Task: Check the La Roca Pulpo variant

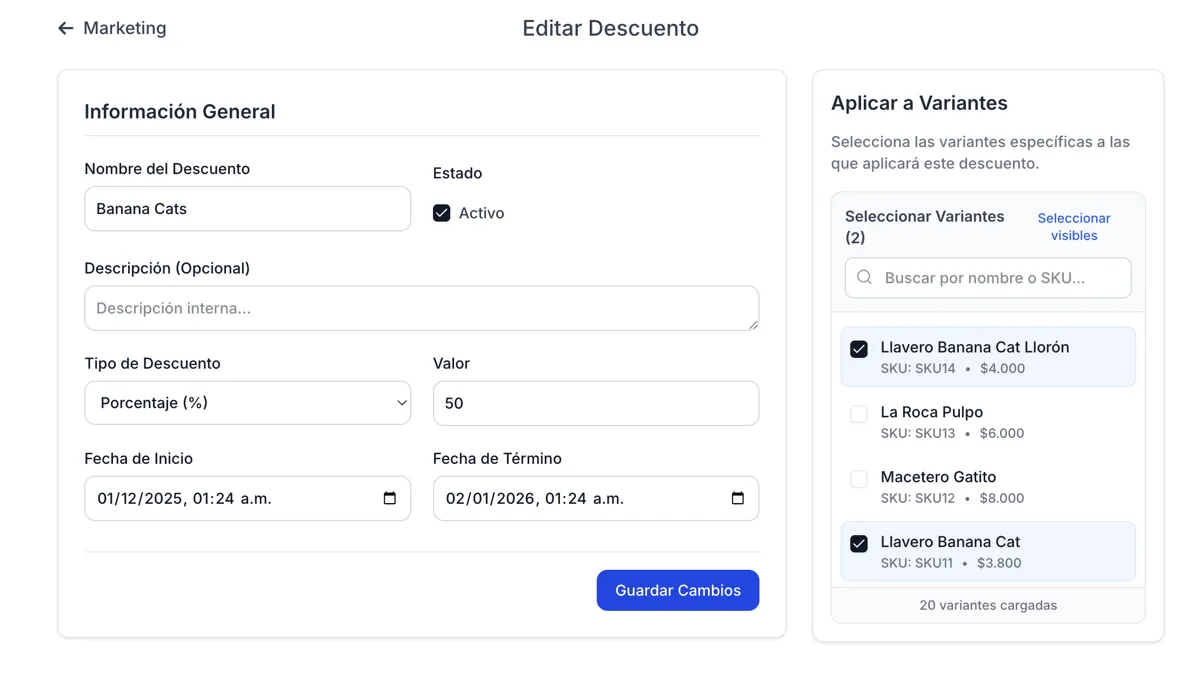Action: click(859, 414)
